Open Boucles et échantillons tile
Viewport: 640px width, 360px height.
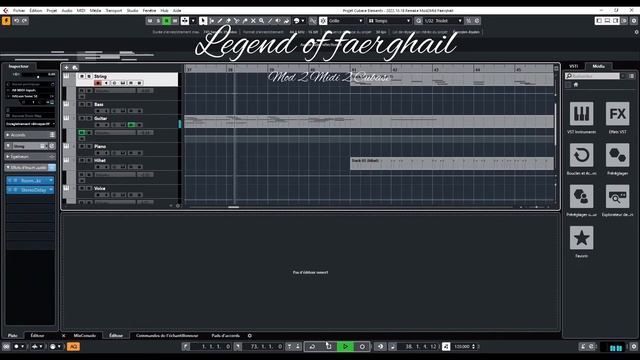(581, 155)
